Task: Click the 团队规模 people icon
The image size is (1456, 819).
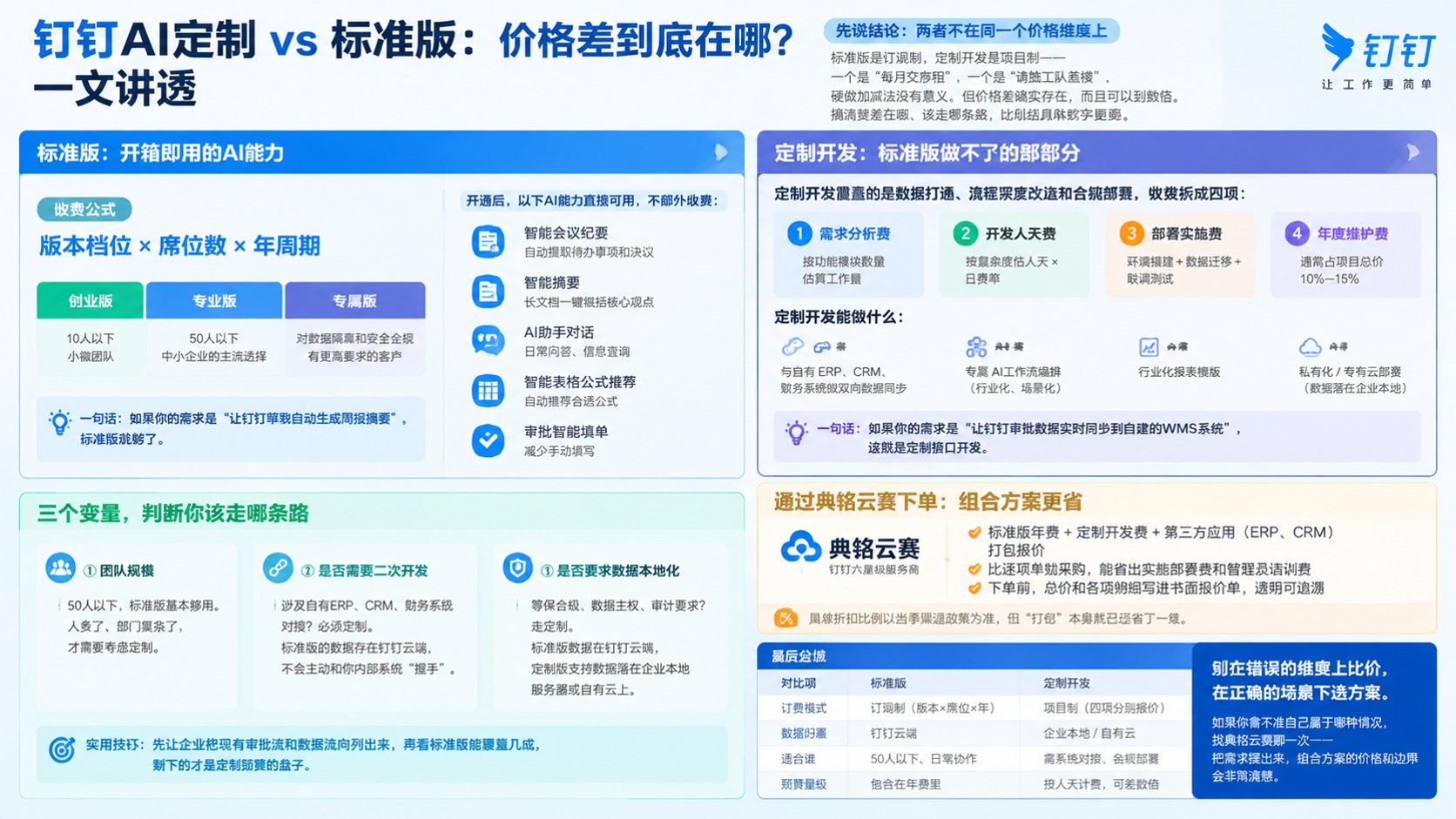Action: coord(61,568)
